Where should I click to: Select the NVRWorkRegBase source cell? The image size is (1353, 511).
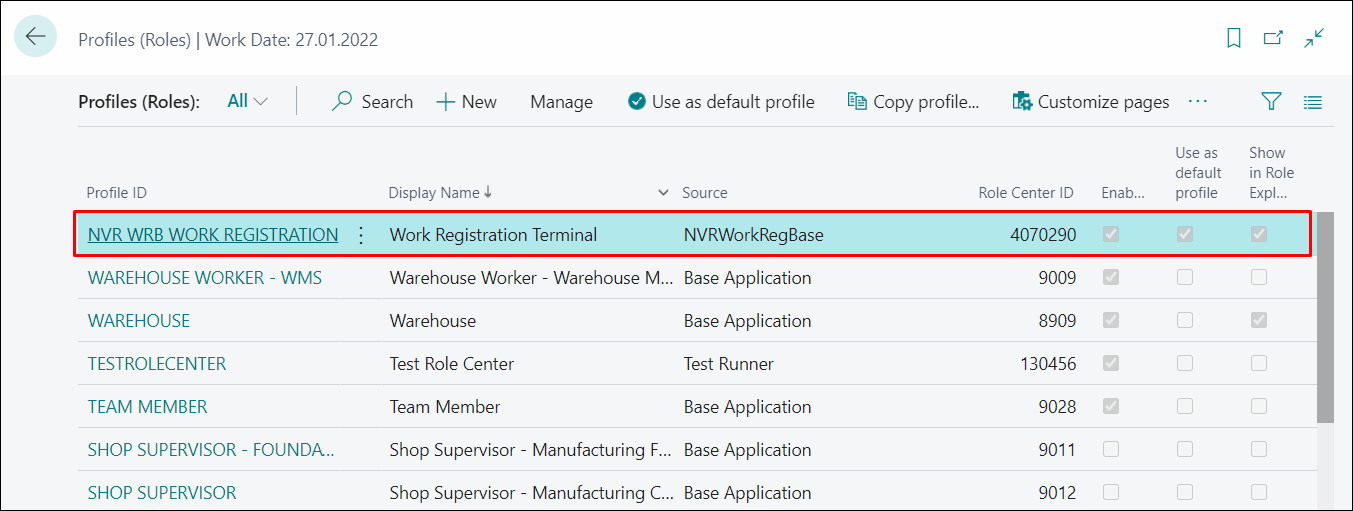coord(753,235)
